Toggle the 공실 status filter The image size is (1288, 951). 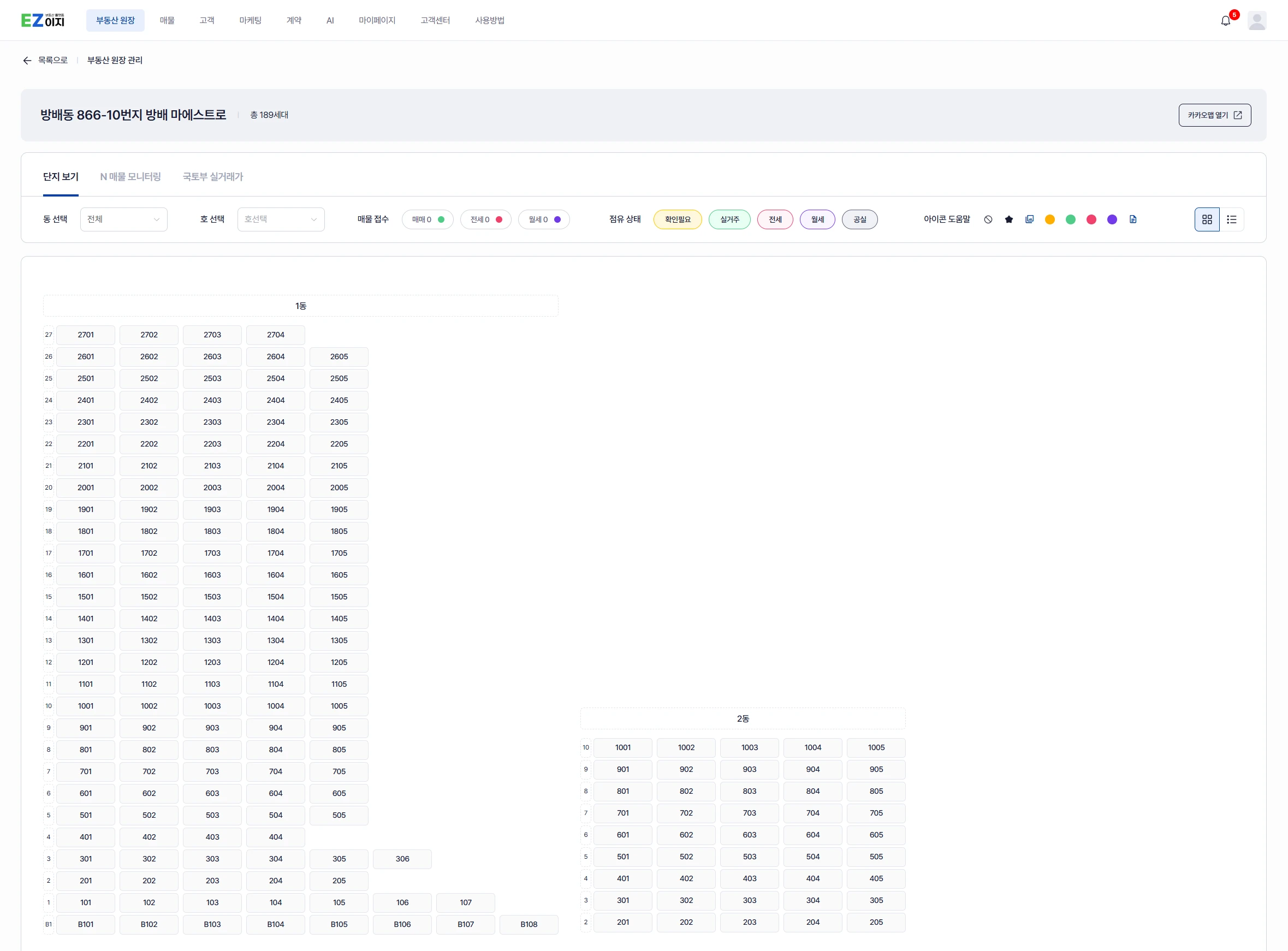[x=859, y=219]
